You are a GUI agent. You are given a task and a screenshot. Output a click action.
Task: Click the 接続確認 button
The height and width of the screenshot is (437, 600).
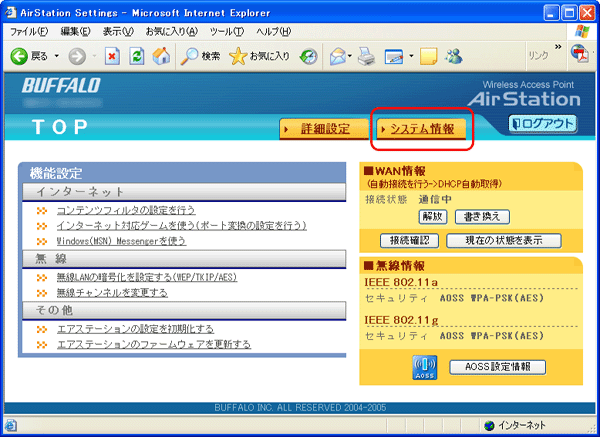click(x=409, y=241)
